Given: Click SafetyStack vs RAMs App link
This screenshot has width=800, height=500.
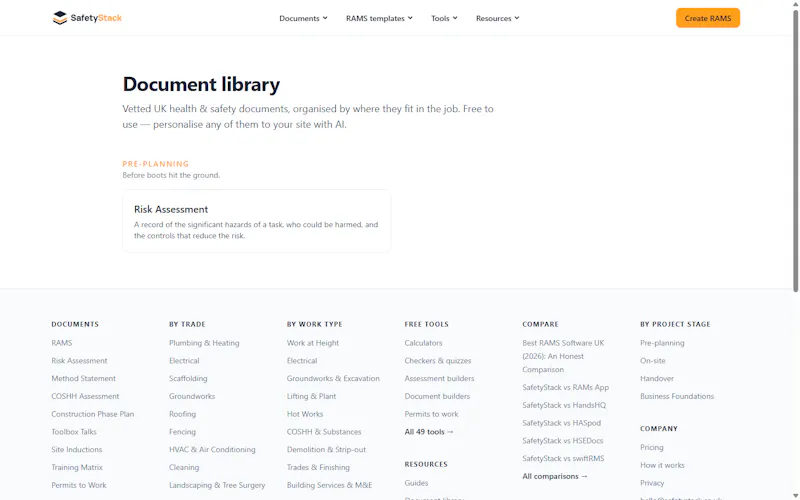Looking at the screenshot, I should pyautogui.click(x=565, y=387).
